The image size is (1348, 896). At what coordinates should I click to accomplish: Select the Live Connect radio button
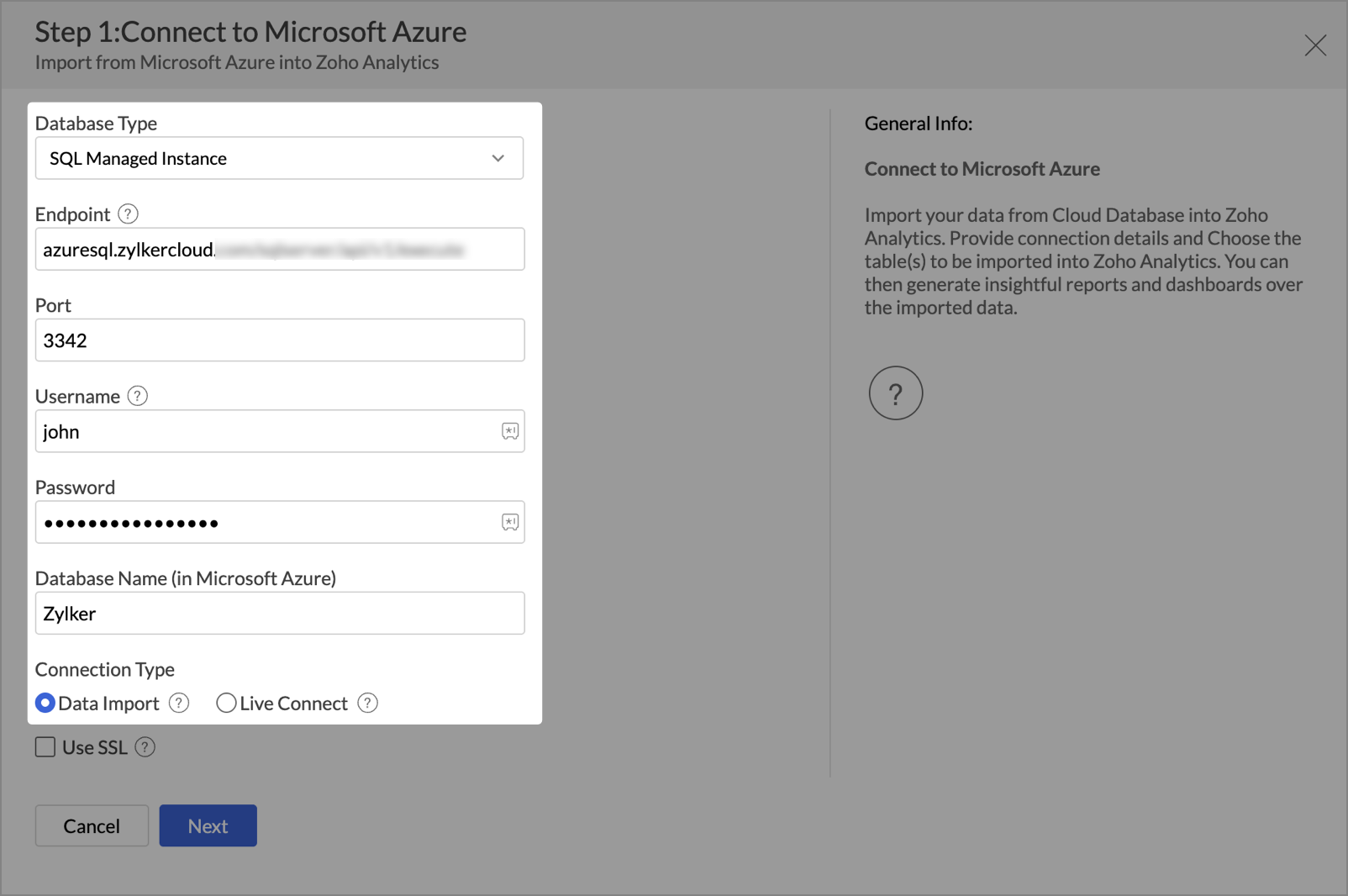pyautogui.click(x=226, y=703)
